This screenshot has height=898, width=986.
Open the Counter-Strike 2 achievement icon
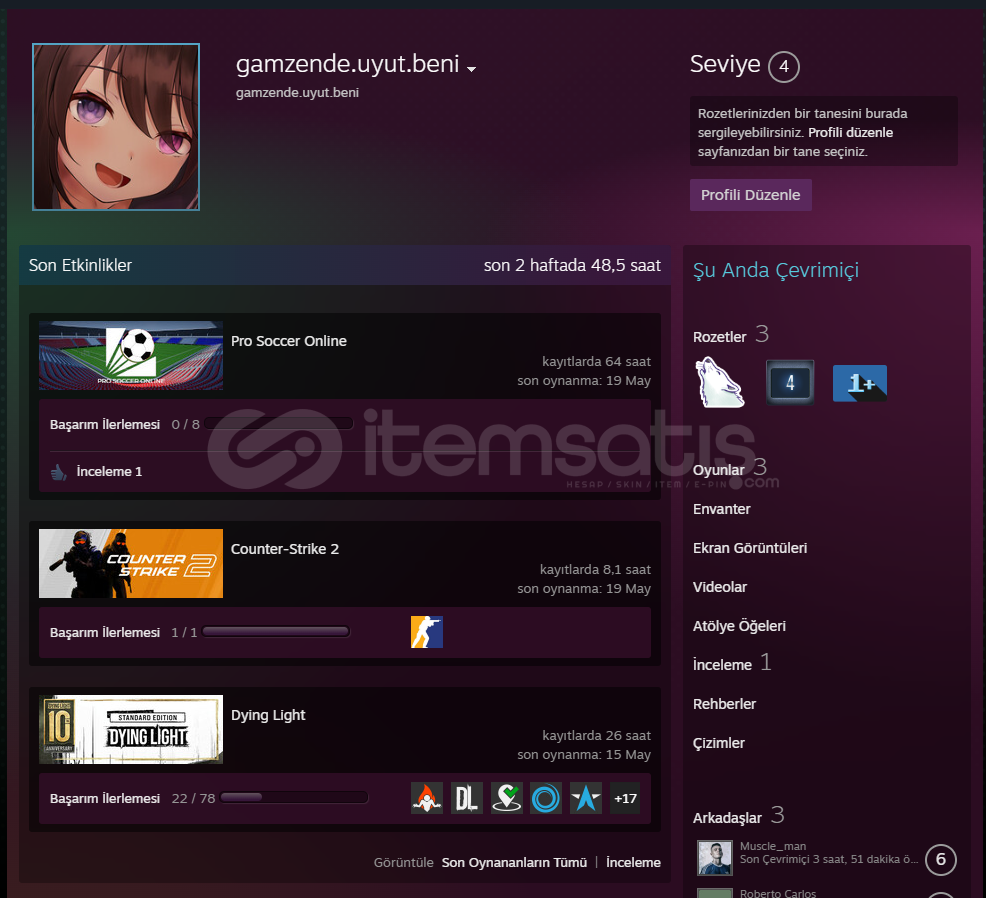click(426, 632)
